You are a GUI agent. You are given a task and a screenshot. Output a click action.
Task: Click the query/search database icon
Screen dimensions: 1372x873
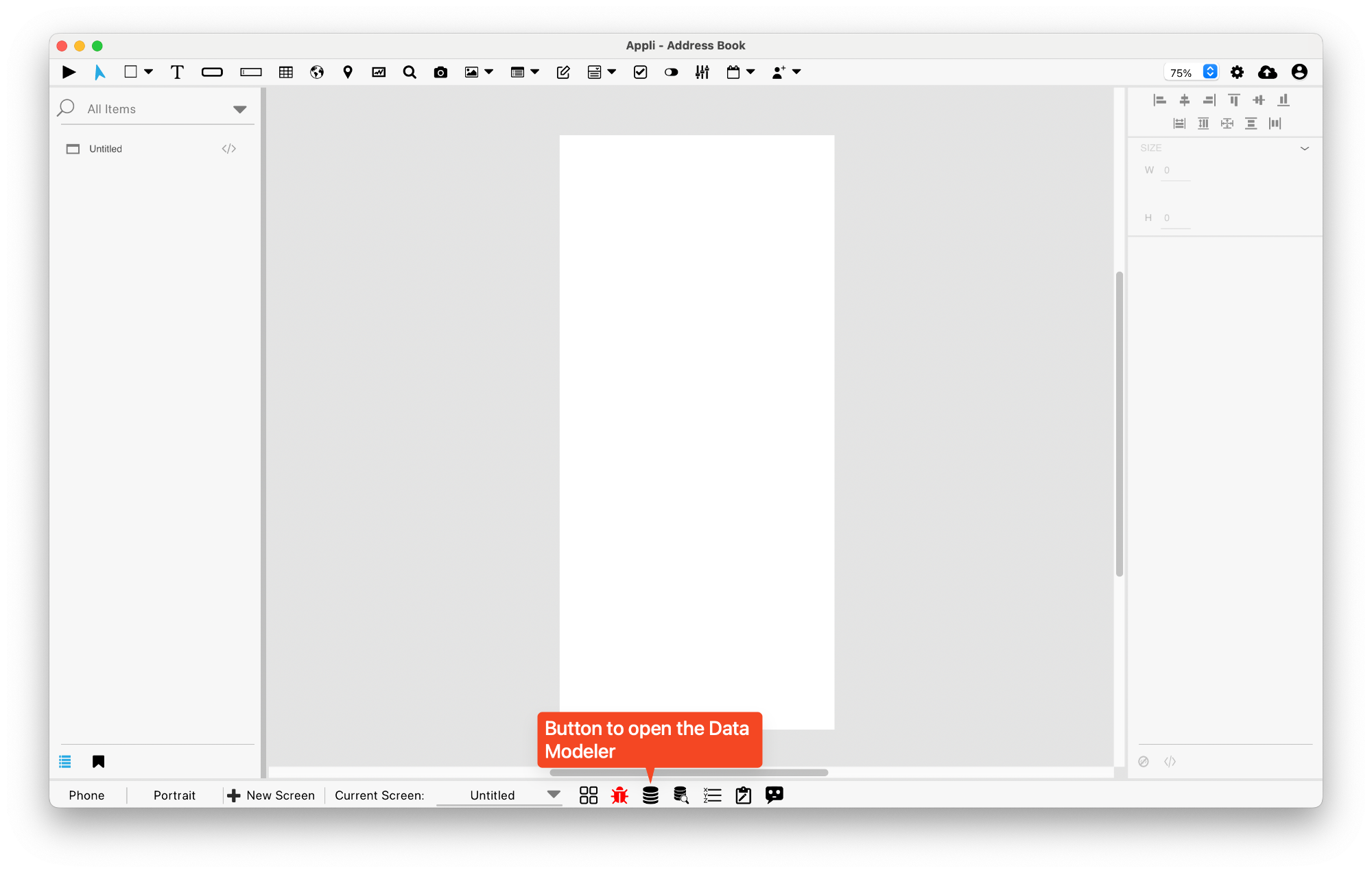point(680,795)
